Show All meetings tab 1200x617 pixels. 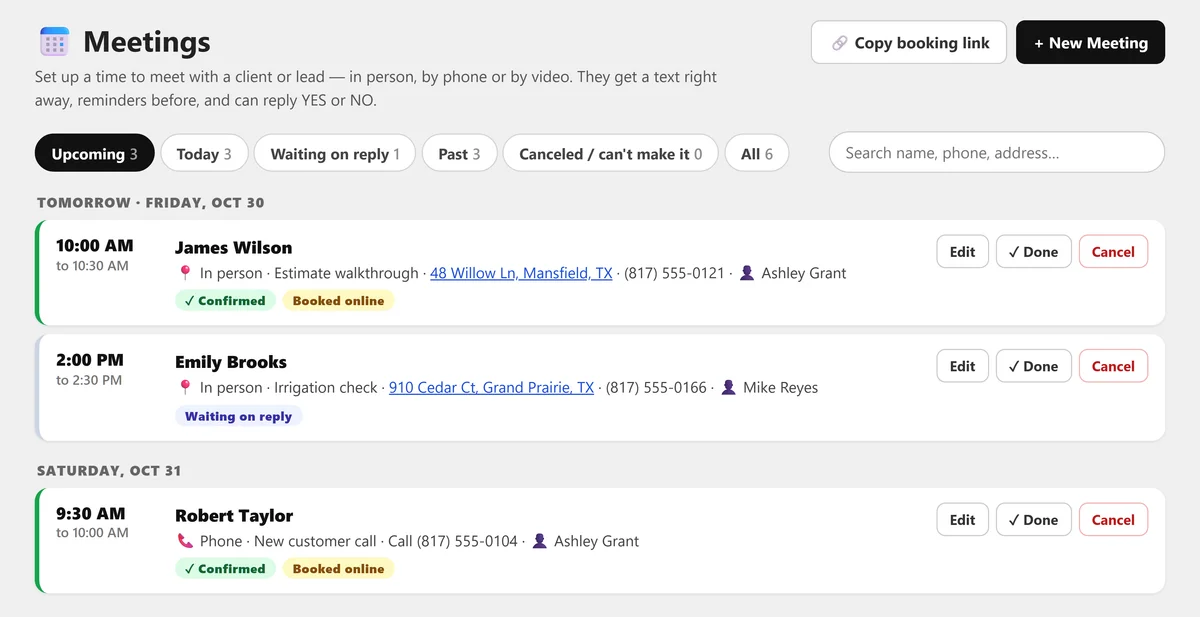[x=757, y=153]
